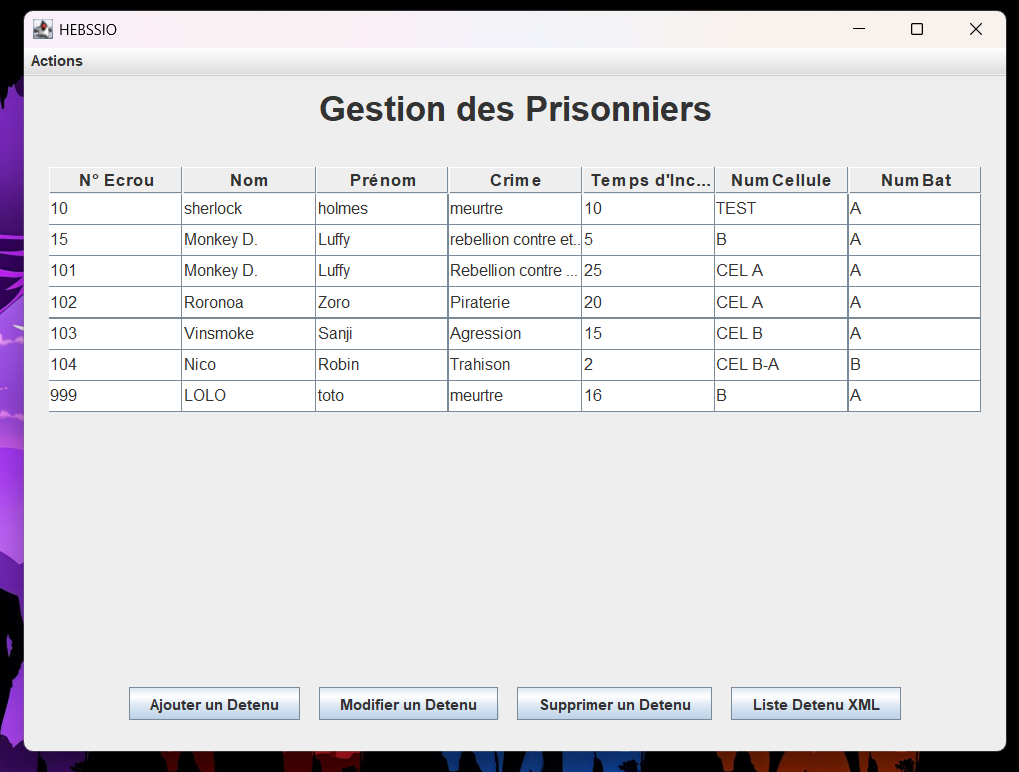Click the Crime column header
1019x772 pixels.
tap(515, 180)
